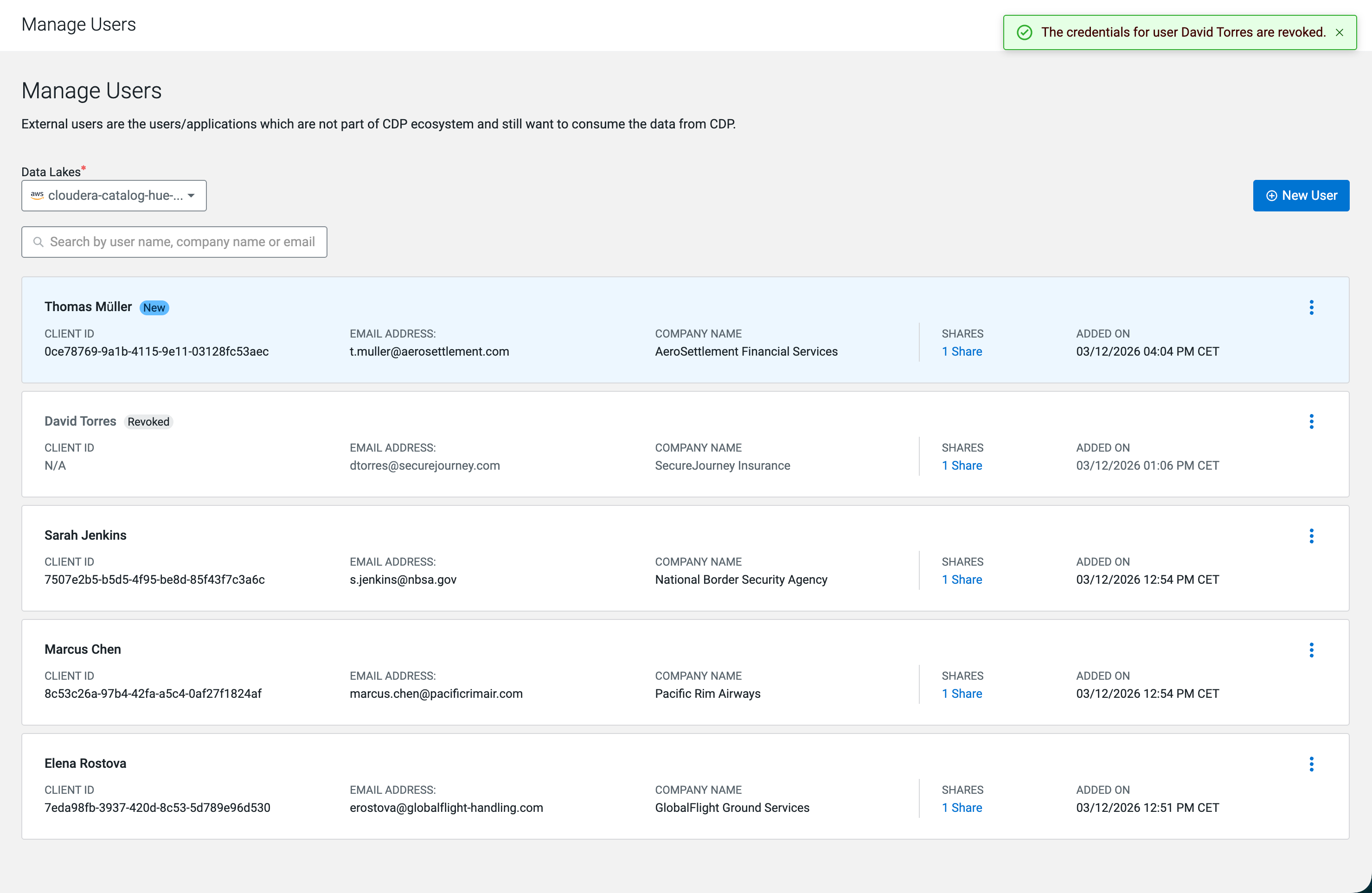
Task: Open Sarah Jenkins's 1 Share link
Action: coord(962,580)
